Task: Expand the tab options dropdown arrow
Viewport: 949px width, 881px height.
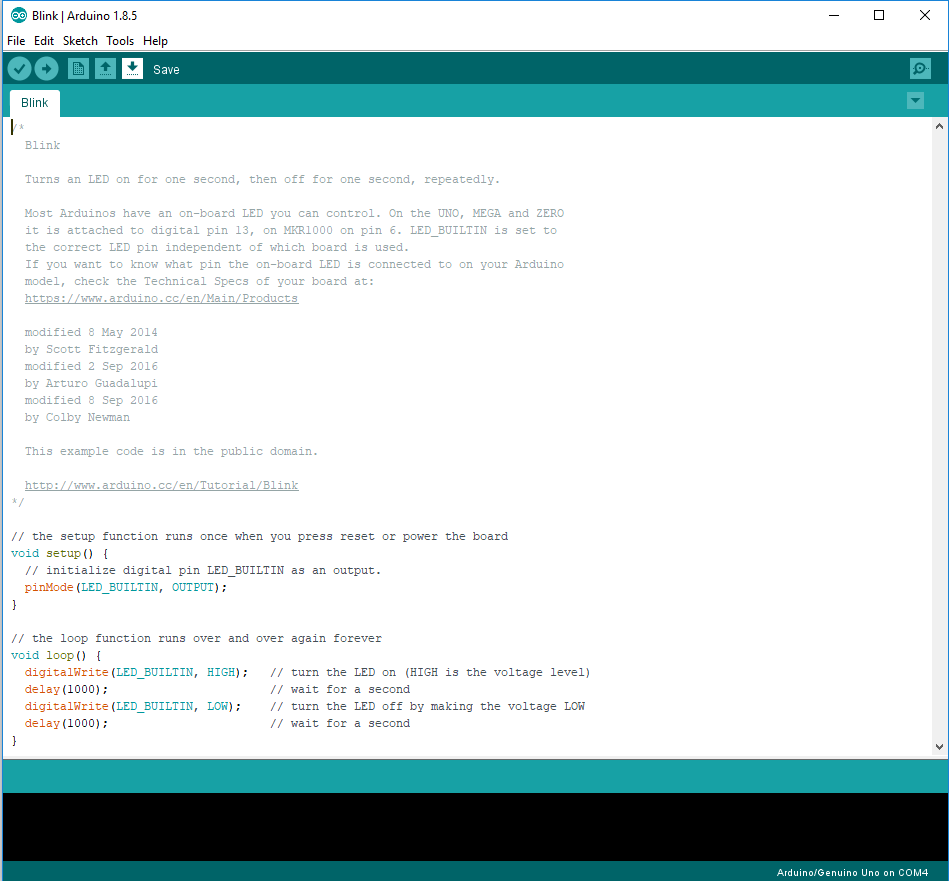Action: (x=915, y=101)
